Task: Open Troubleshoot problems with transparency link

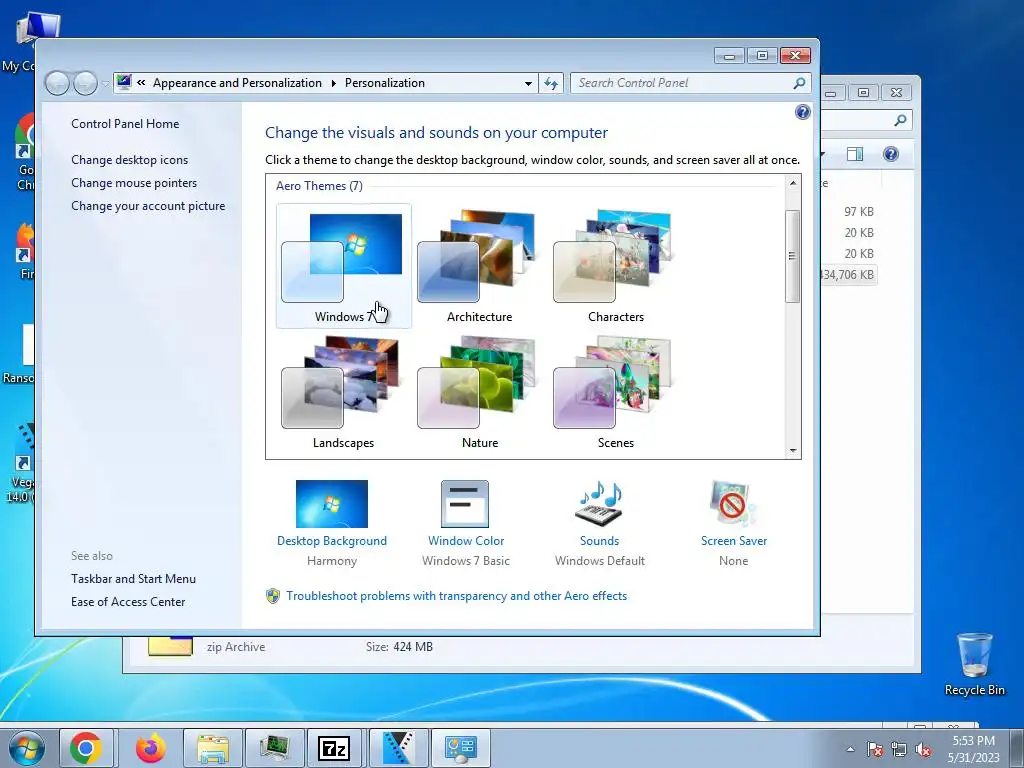Action: [456, 596]
